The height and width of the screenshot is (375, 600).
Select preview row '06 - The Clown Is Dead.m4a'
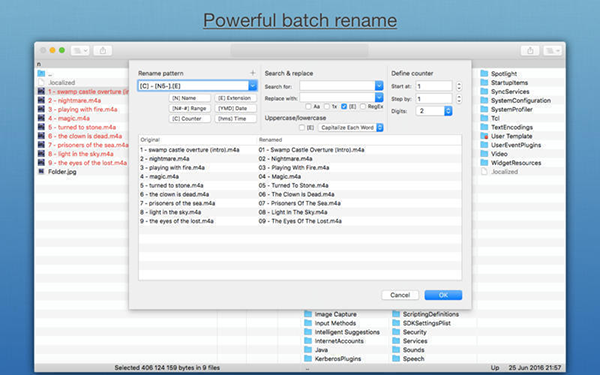[x=300, y=194]
